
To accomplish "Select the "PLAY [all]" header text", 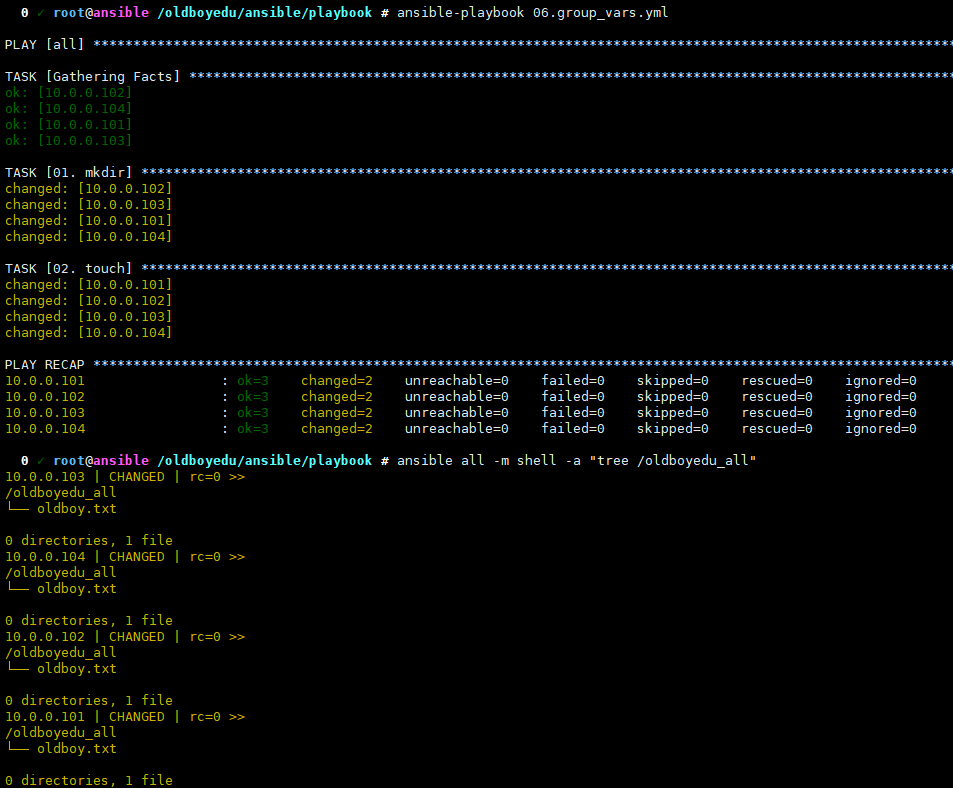I will tap(45, 44).
